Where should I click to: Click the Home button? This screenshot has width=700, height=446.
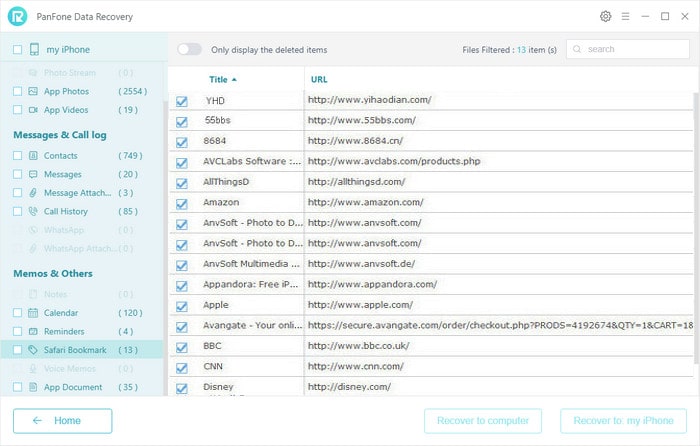click(x=62, y=421)
